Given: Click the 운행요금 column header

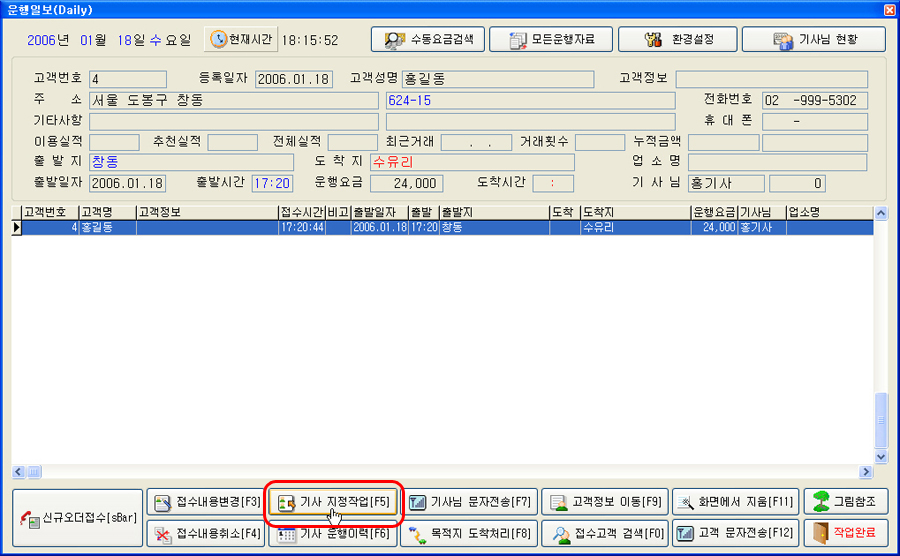Looking at the screenshot, I should [713, 212].
